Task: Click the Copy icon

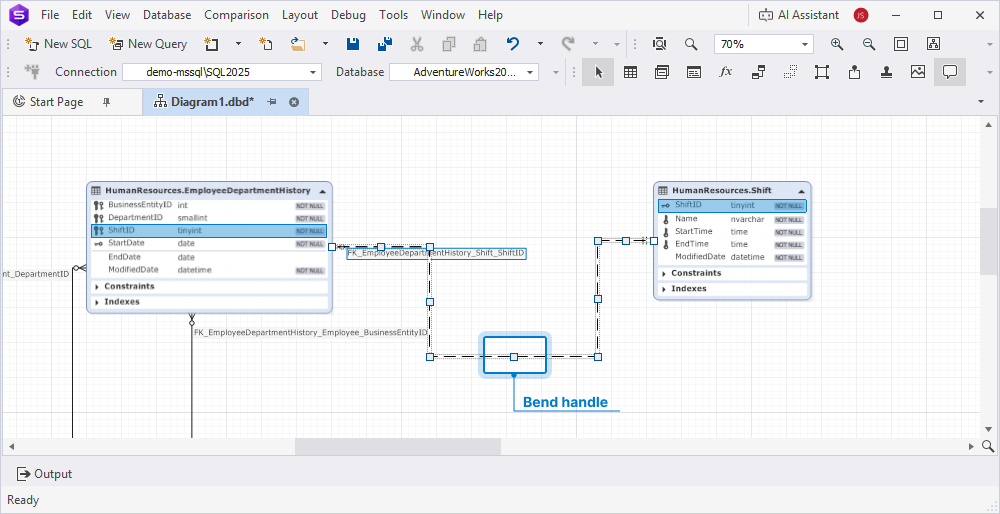Action: 449,44
